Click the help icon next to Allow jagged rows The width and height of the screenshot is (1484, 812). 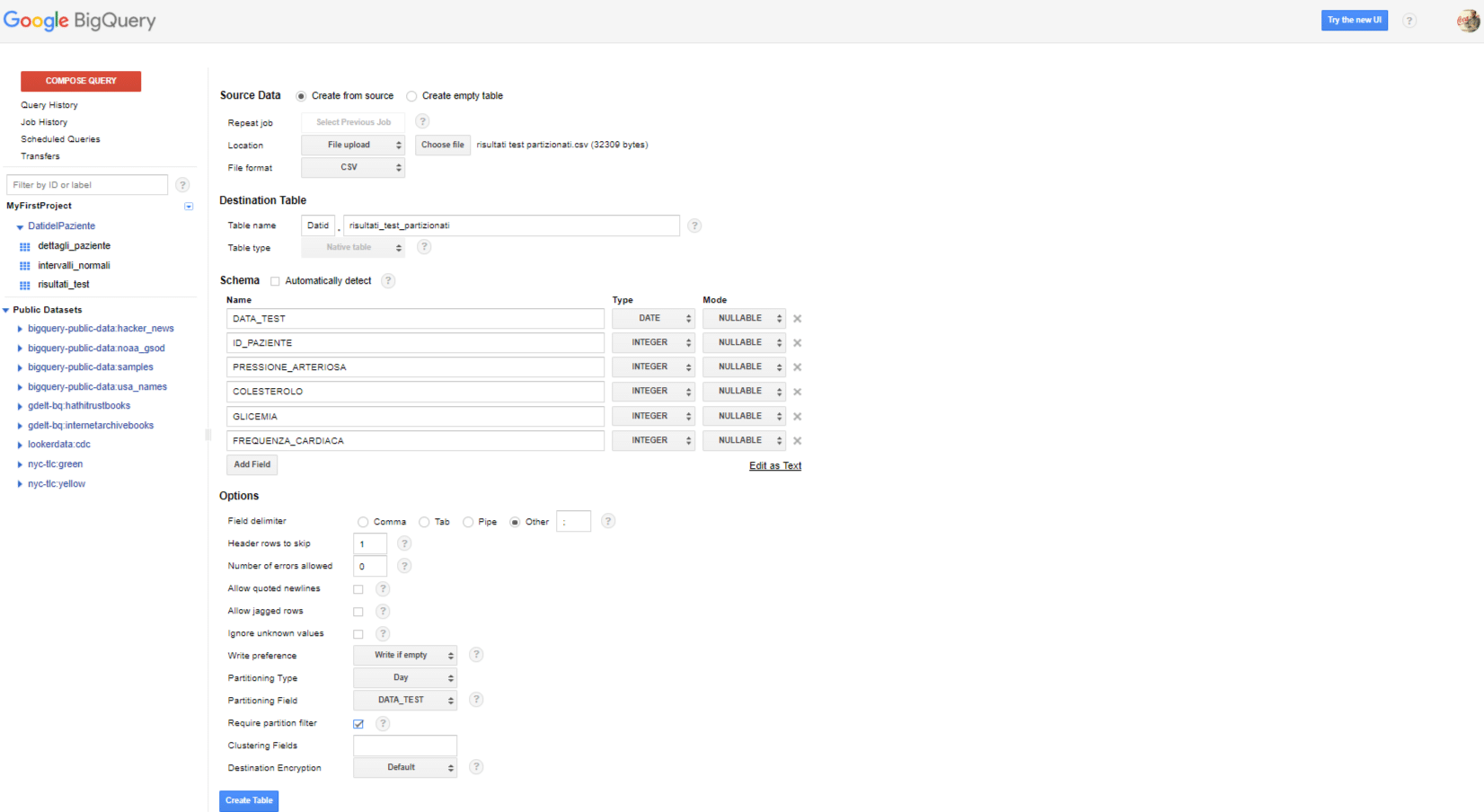coord(383,612)
